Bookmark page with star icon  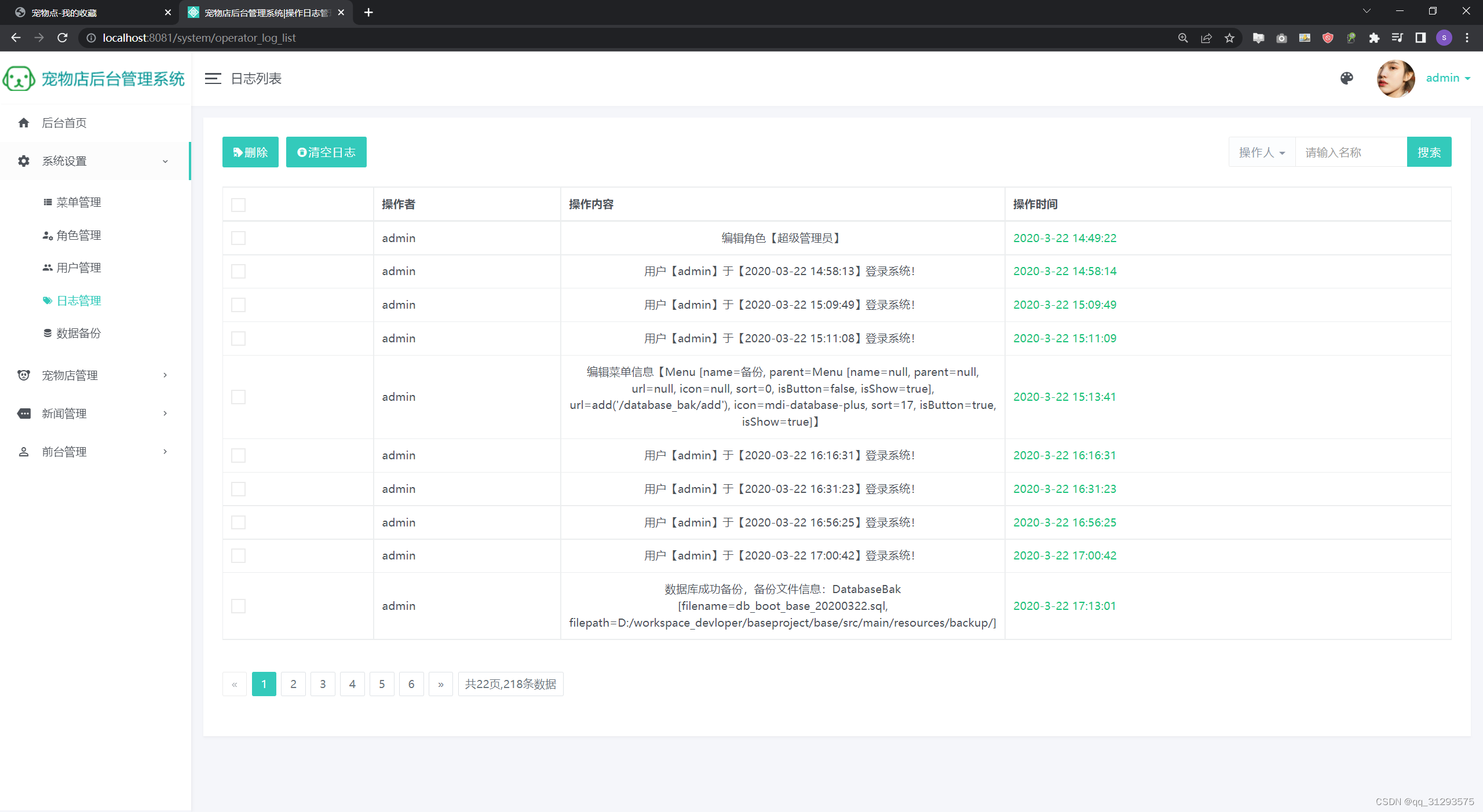[x=1229, y=38]
